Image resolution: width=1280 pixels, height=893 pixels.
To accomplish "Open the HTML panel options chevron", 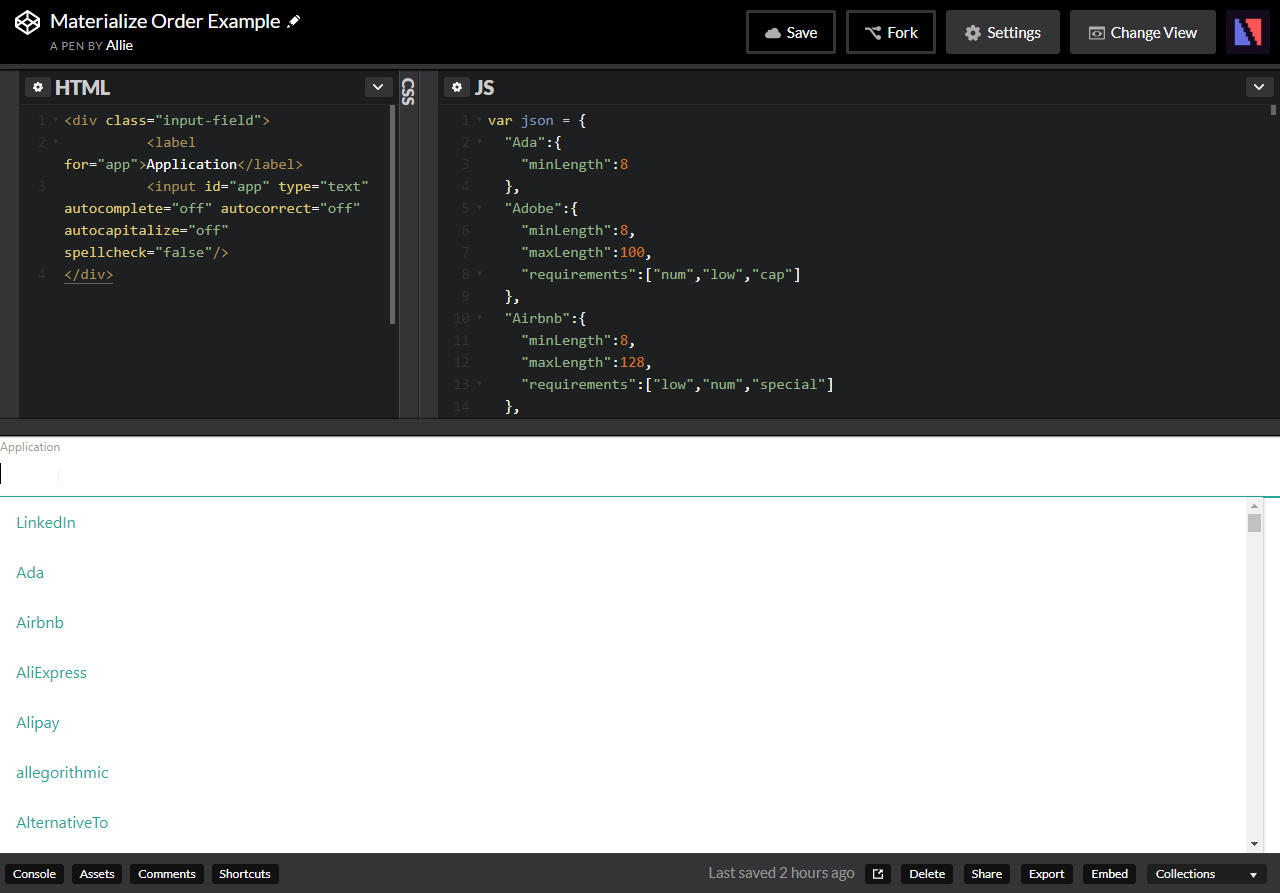I will tap(378, 87).
